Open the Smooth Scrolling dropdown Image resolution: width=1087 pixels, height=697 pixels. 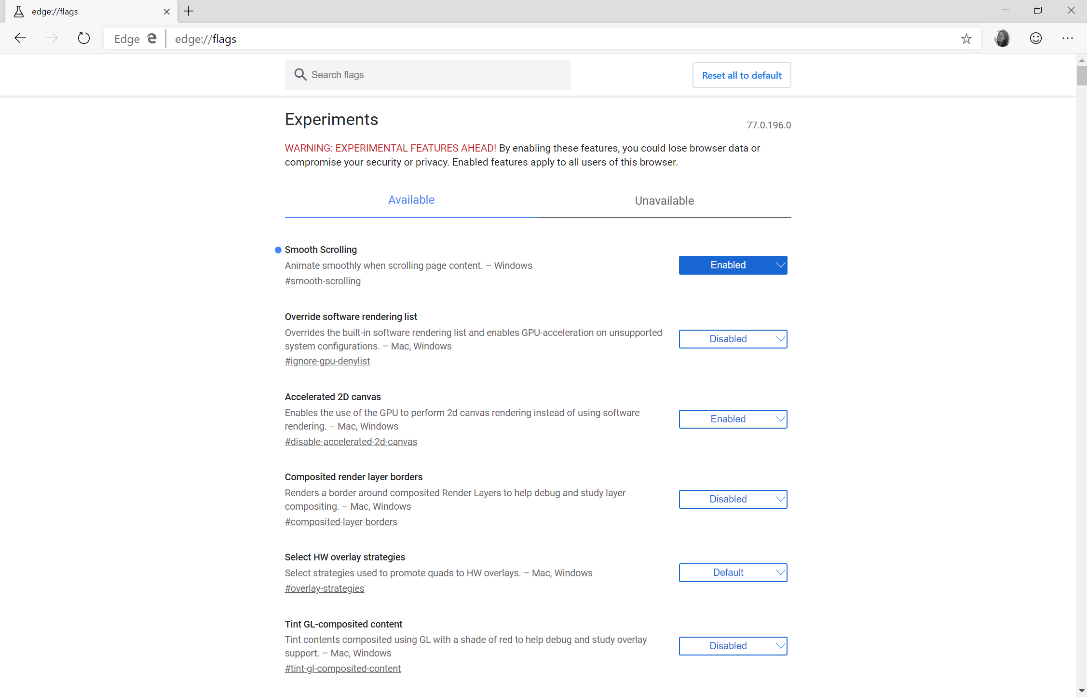coord(733,265)
